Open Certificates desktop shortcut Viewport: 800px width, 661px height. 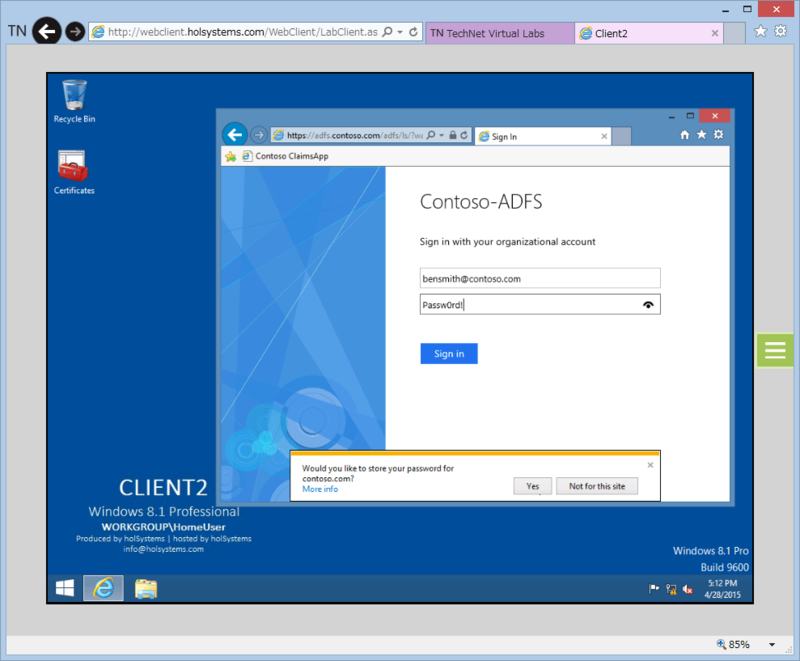74,173
